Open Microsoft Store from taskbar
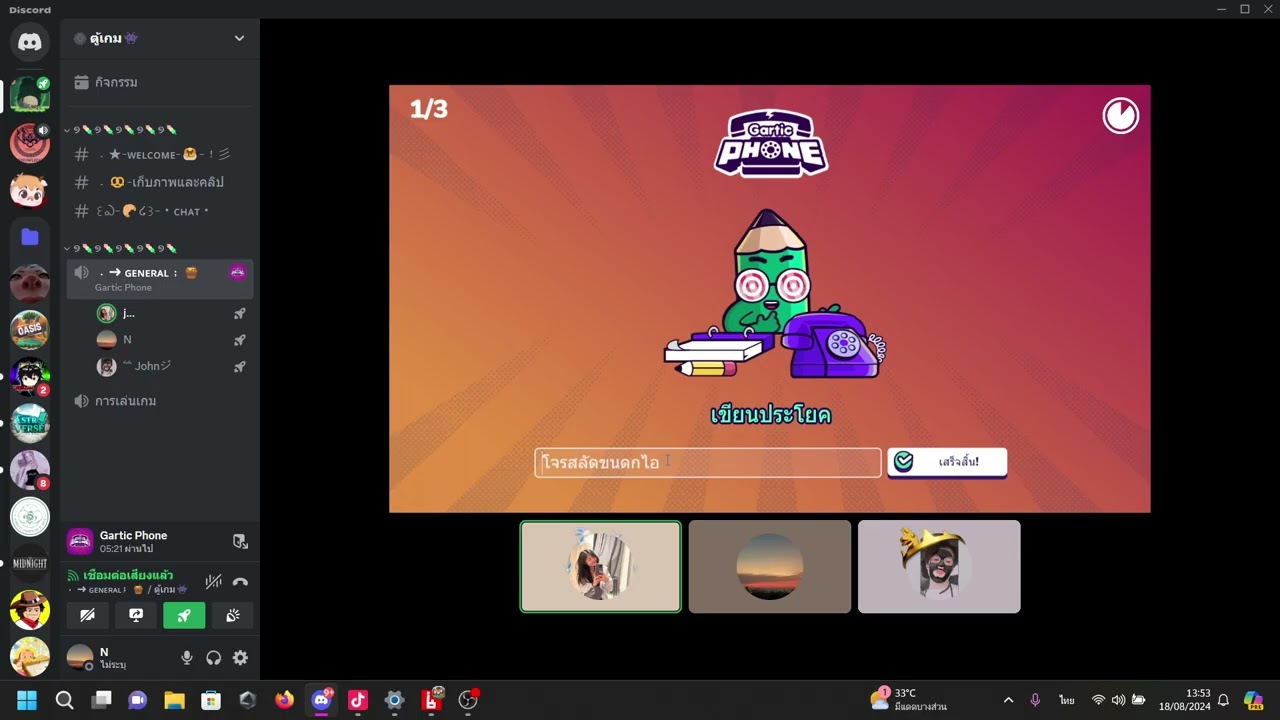Image resolution: width=1280 pixels, height=720 pixels. [x=211, y=700]
